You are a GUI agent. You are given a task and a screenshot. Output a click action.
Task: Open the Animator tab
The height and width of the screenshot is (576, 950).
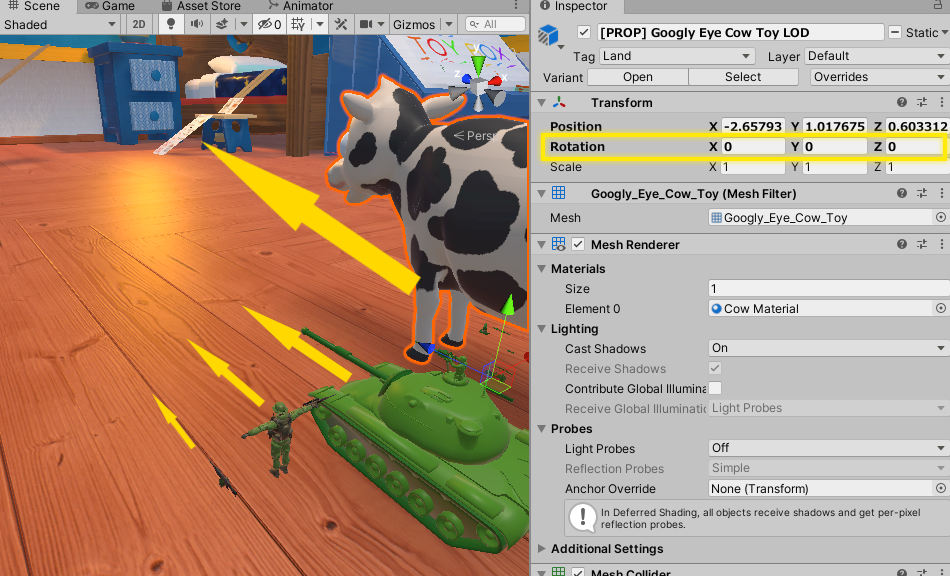coord(301,6)
